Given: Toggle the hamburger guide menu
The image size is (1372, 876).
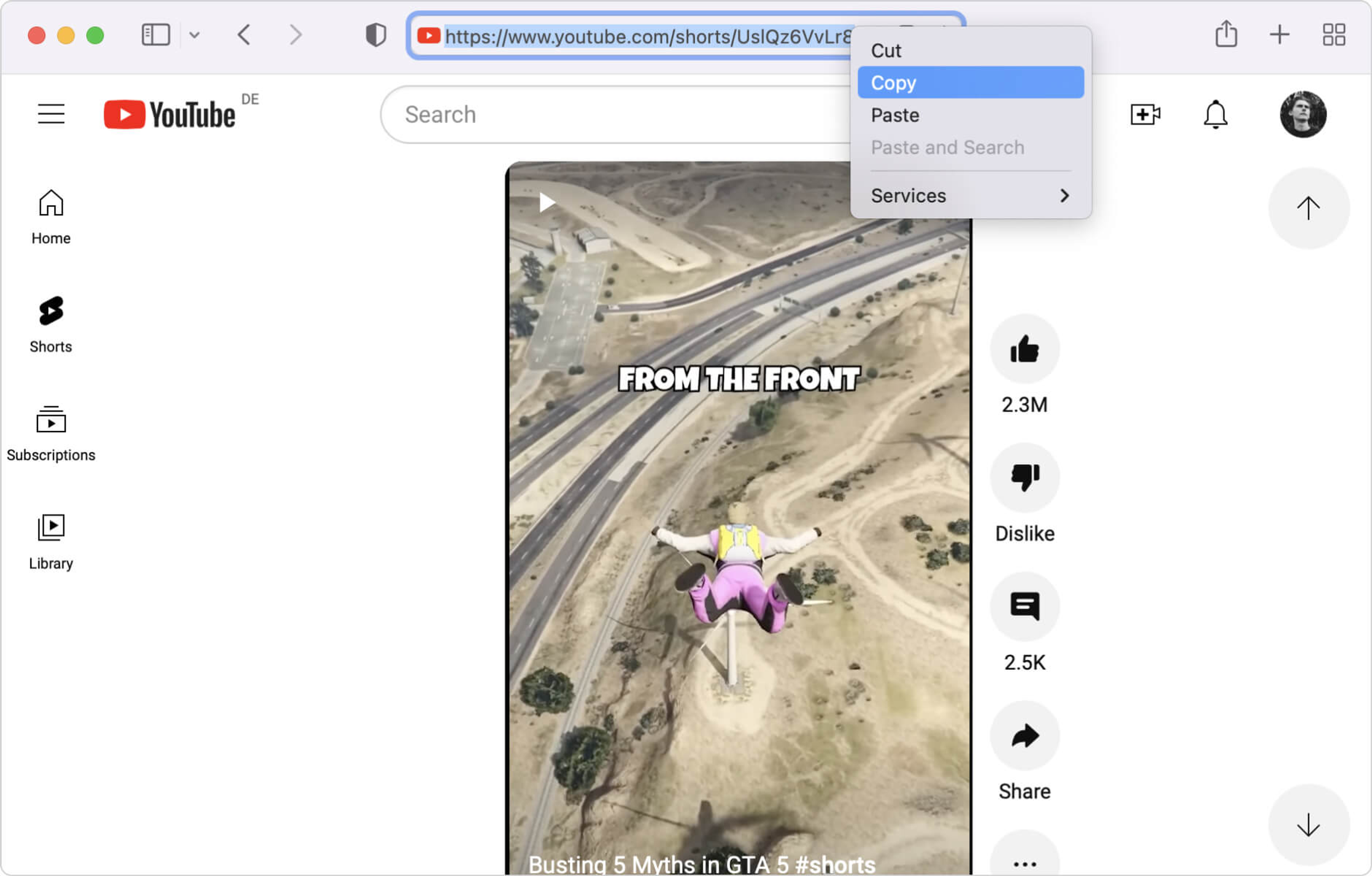Looking at the screenshot, I should pos(51,114).
